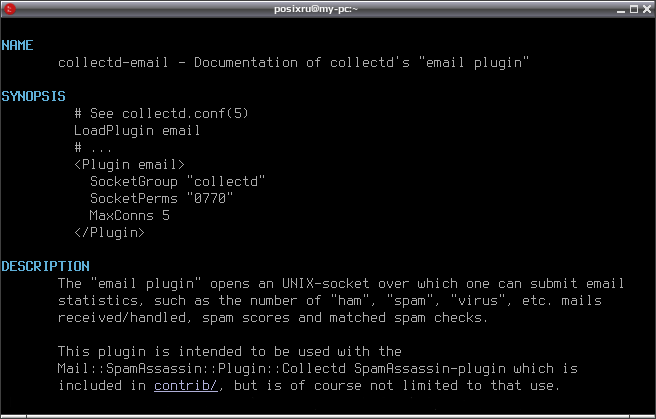Click the opening <Plugin email> tag
This screenshot has height=419, width=656.
coord(129,164)
